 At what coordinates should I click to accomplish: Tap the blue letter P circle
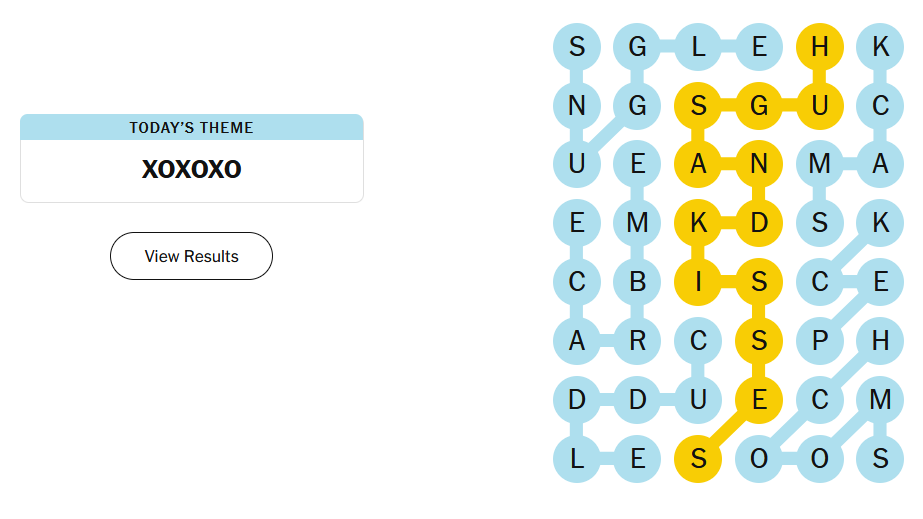tap(820, 341)
